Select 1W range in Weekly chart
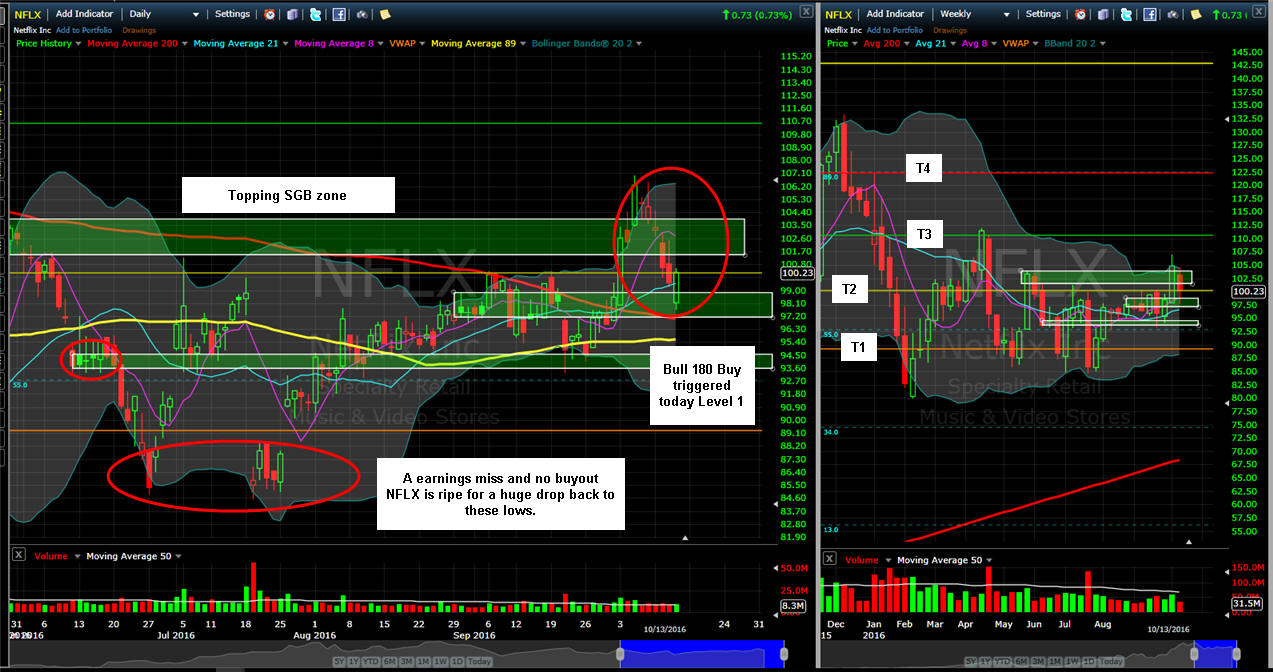1273x672 pixels. click(1072, 661)
